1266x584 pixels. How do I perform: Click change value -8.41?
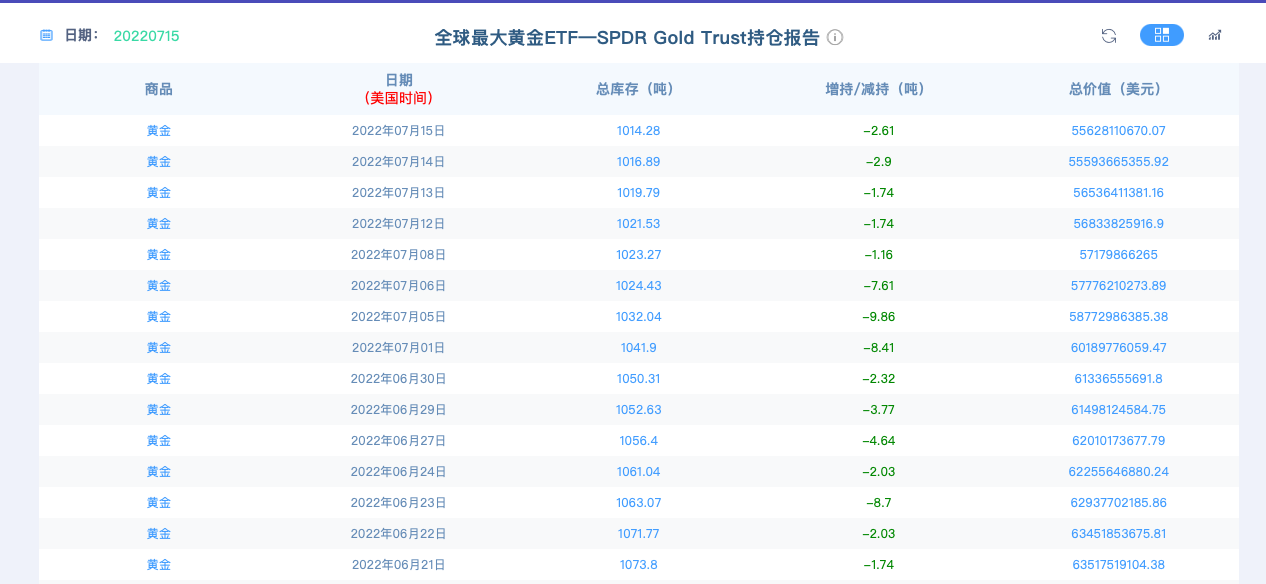879,347
